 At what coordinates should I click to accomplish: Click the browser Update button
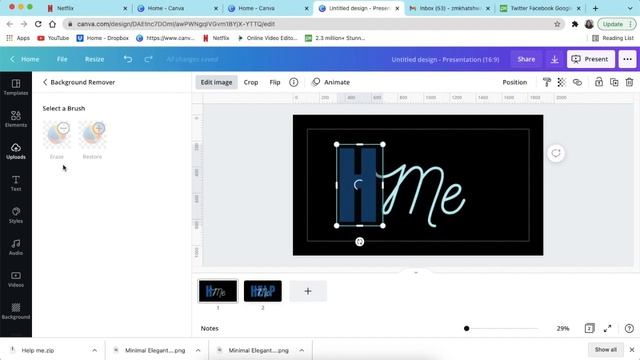[616, 24]
